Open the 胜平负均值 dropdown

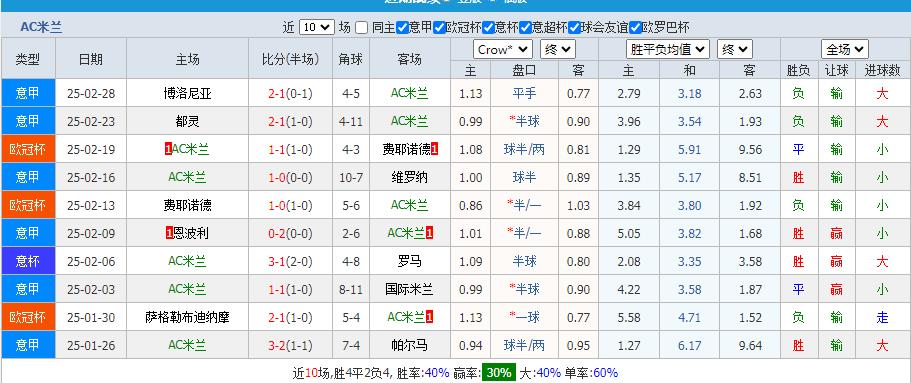pyautogui.click(x=668, y=49)
